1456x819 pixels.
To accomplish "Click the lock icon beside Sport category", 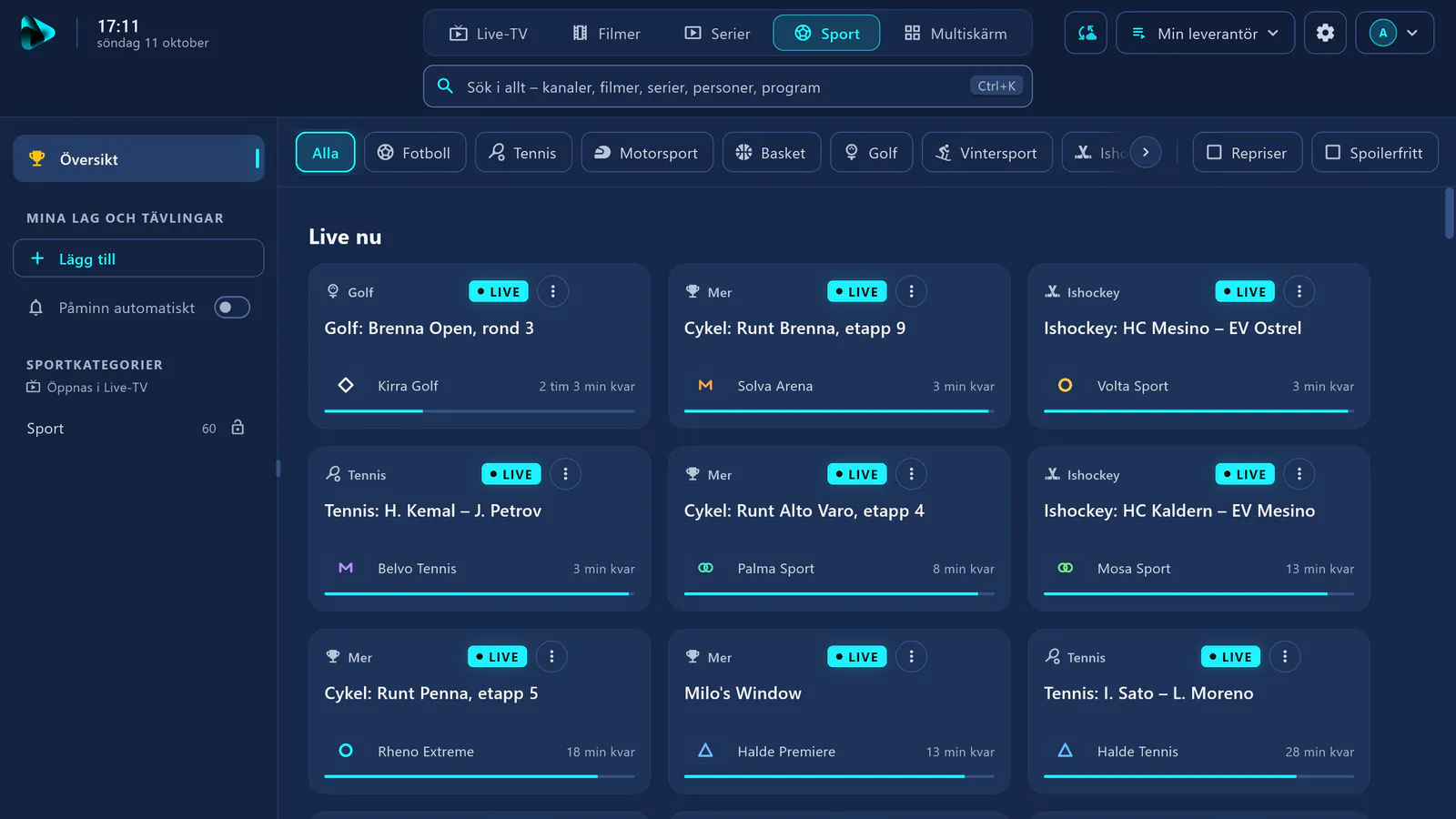I will pyautogui.click(x=238, y=428).
